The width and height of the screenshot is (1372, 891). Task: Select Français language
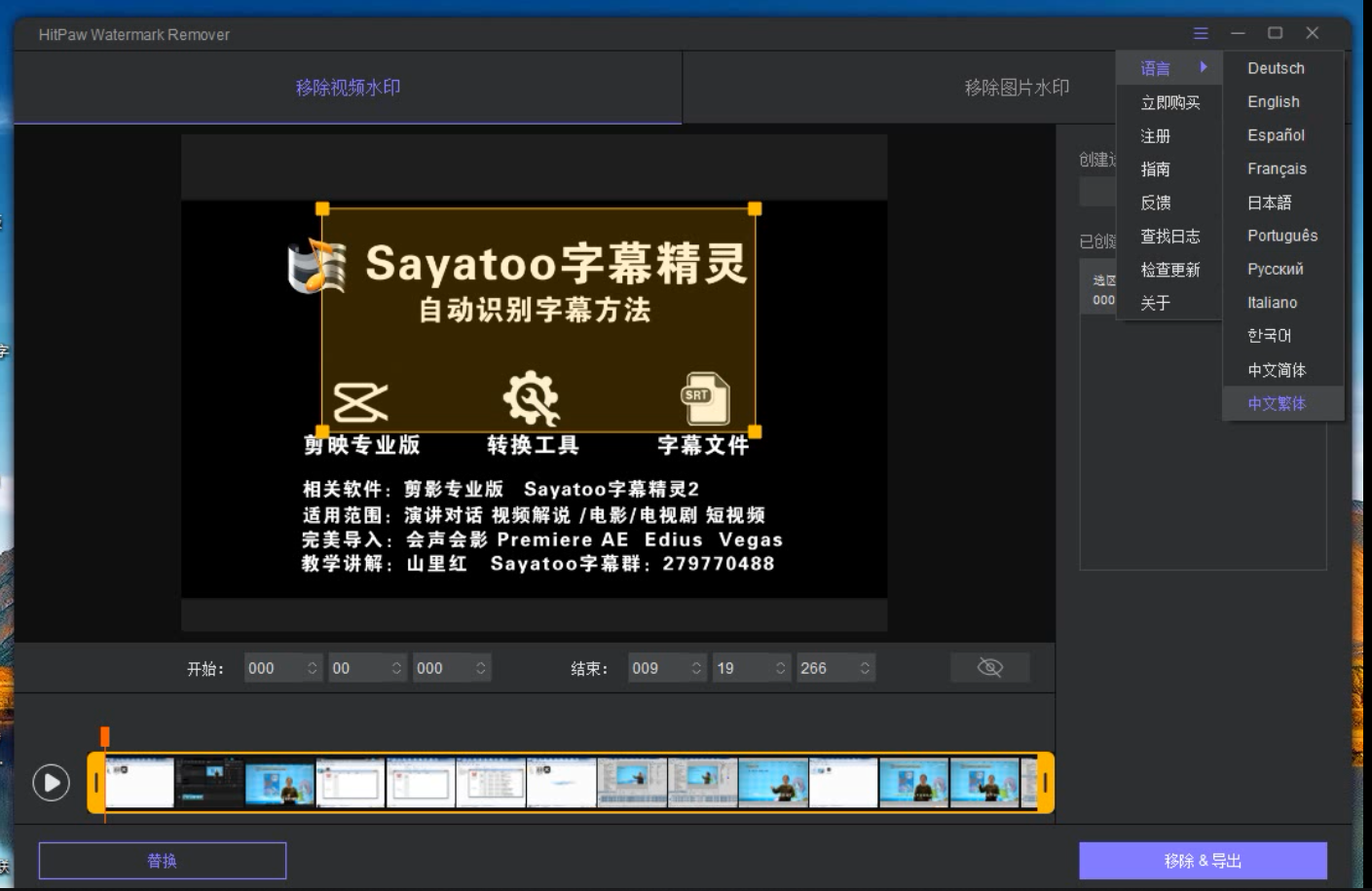point(1283,168)
